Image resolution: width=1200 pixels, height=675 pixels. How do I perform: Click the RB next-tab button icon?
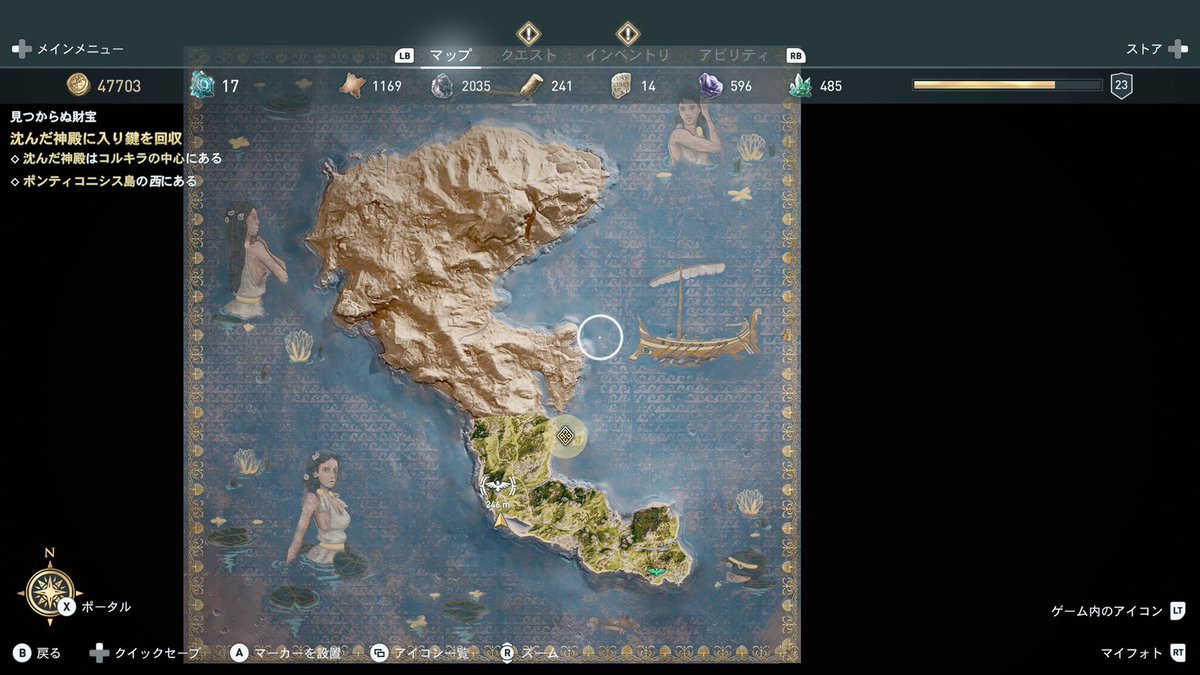click(796, 56)
